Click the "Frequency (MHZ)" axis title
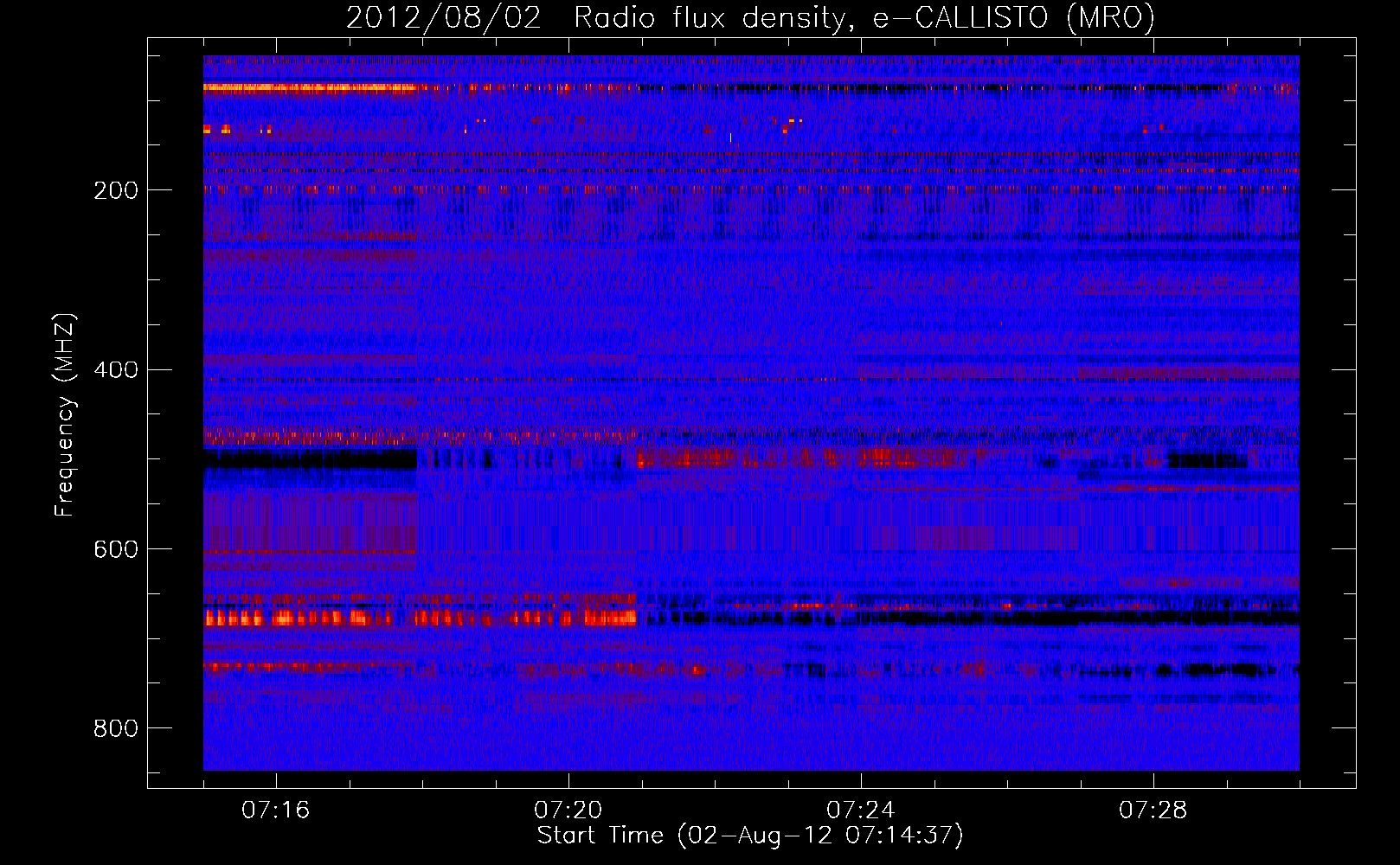The width and height of the screenshot is (1400, 865). (x=66, y=414)
